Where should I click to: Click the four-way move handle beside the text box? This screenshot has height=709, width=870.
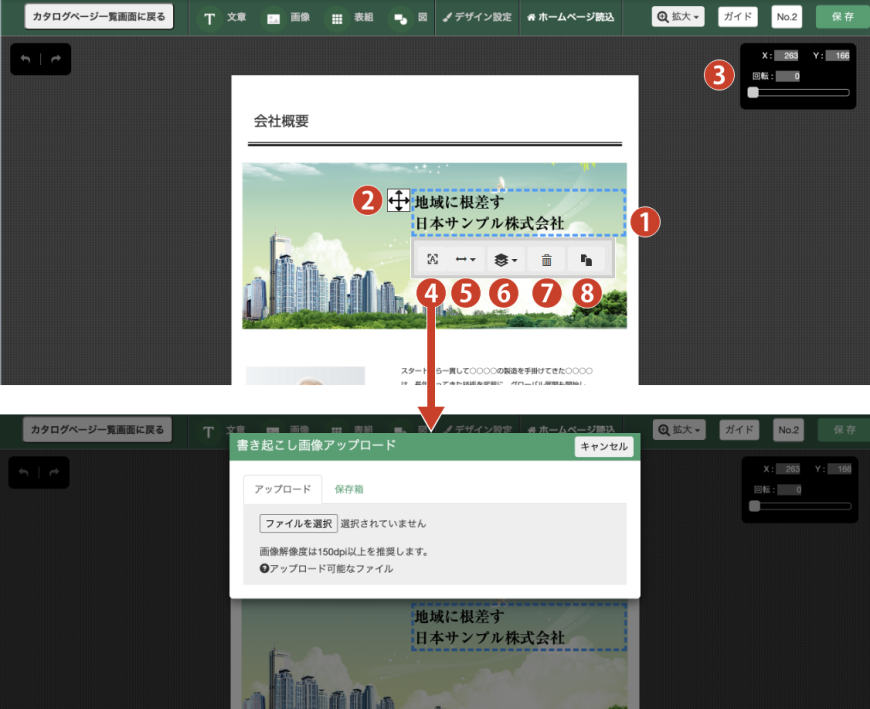pos(398,201)
